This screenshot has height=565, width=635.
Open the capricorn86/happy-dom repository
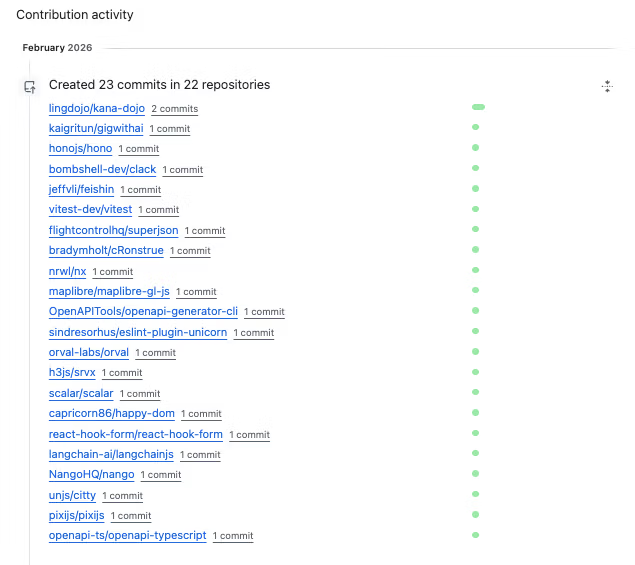click(111, 414)
